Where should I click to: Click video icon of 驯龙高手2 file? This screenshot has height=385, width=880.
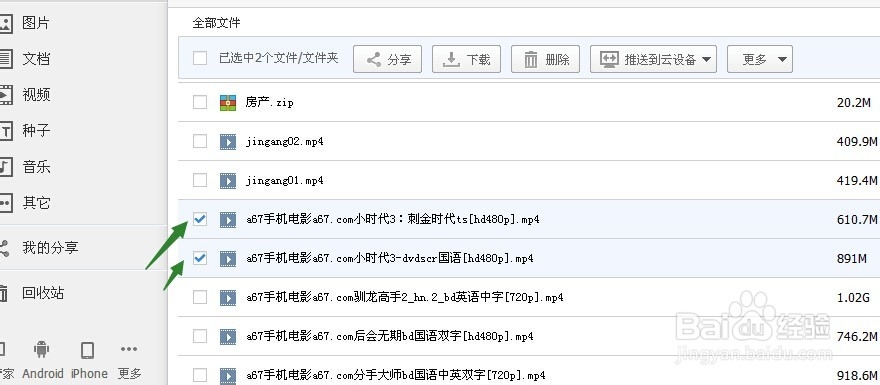click(x=228, y=298)
